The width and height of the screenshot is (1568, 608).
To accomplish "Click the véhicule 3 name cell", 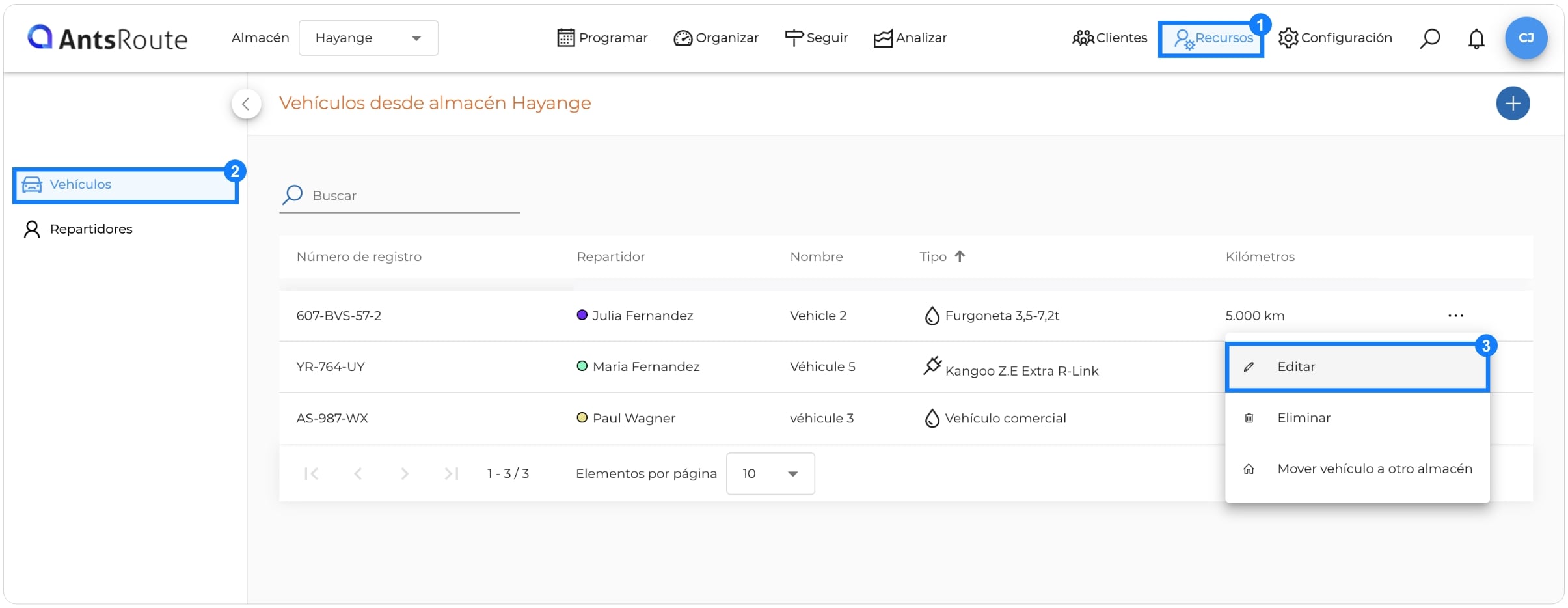I will [822, 418].
